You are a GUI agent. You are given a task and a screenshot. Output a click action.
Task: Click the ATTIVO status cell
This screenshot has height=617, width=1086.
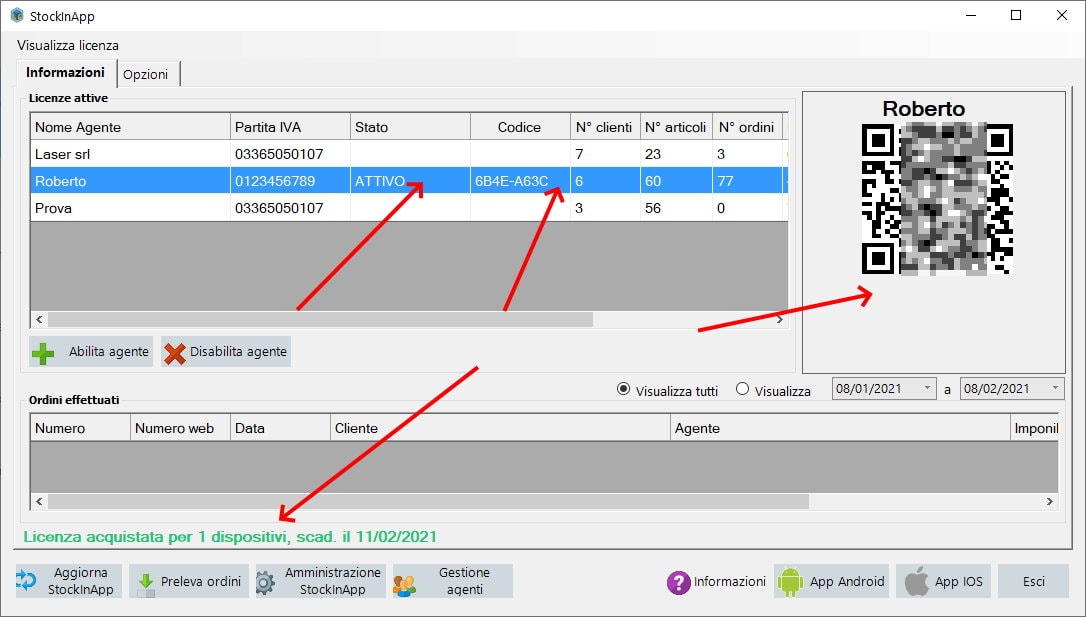tap(410, 181)
